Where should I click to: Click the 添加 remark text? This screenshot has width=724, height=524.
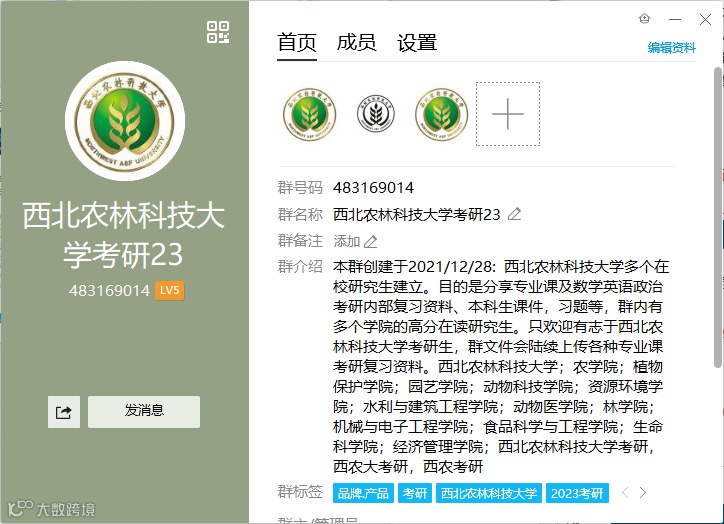[x=347, y=241]
